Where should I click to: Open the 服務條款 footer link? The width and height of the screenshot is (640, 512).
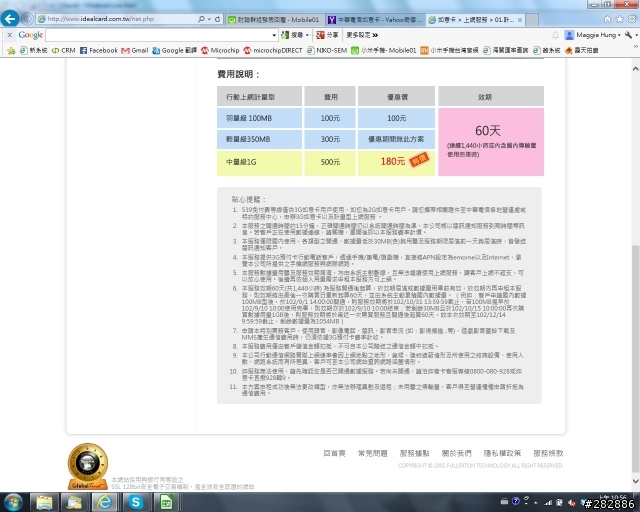coord(548,453)
